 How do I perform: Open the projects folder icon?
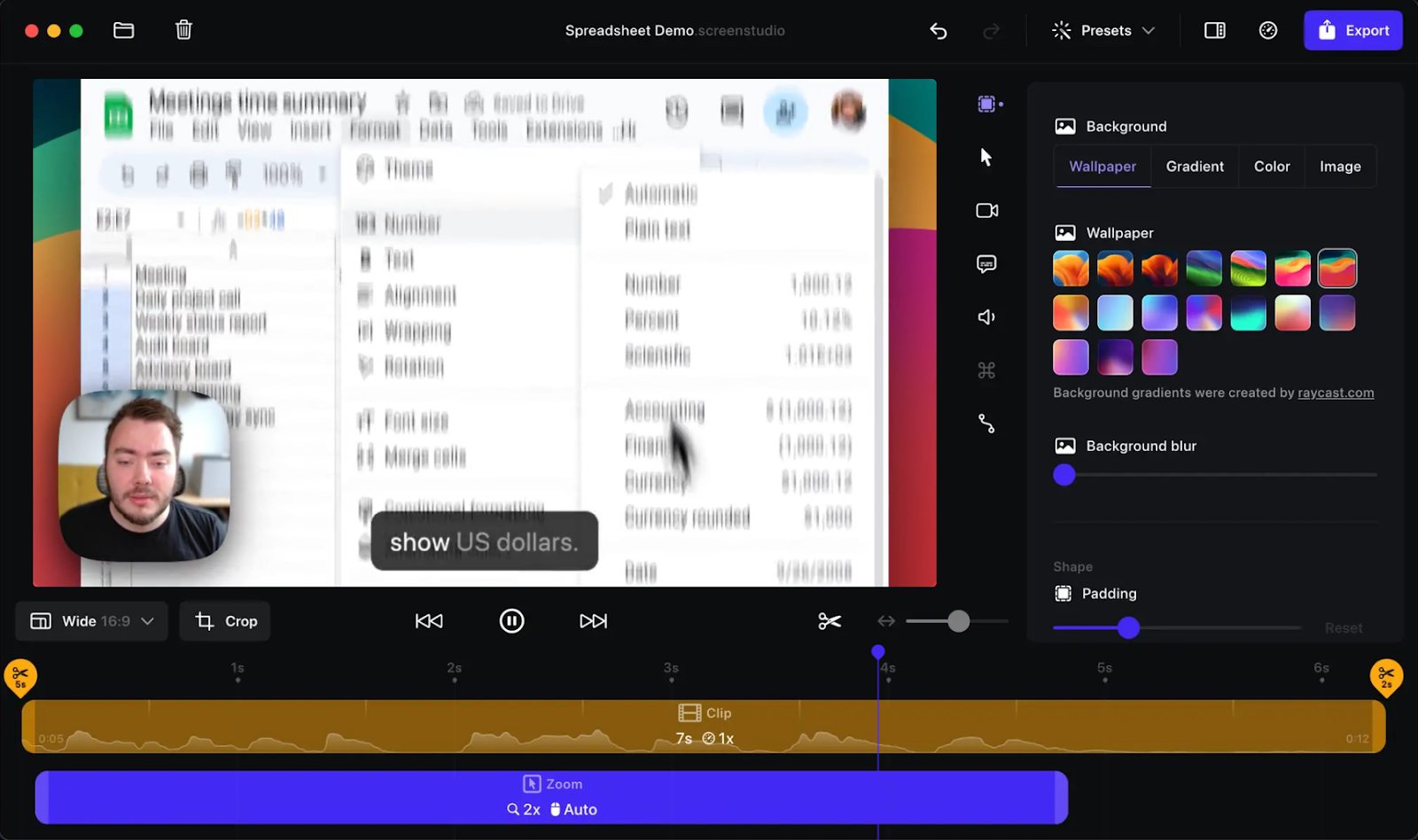[124, 30]
